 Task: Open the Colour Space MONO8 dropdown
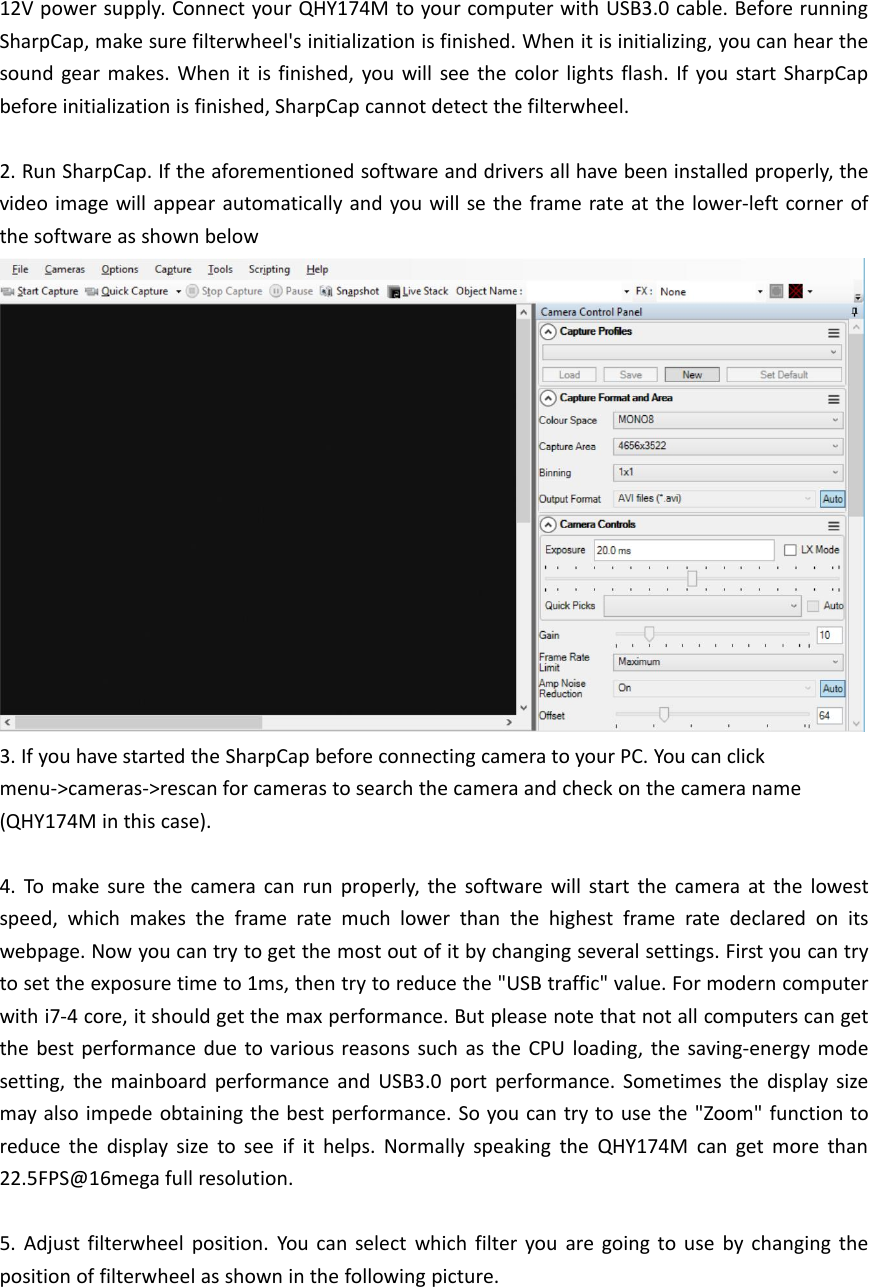pos(728,420)
